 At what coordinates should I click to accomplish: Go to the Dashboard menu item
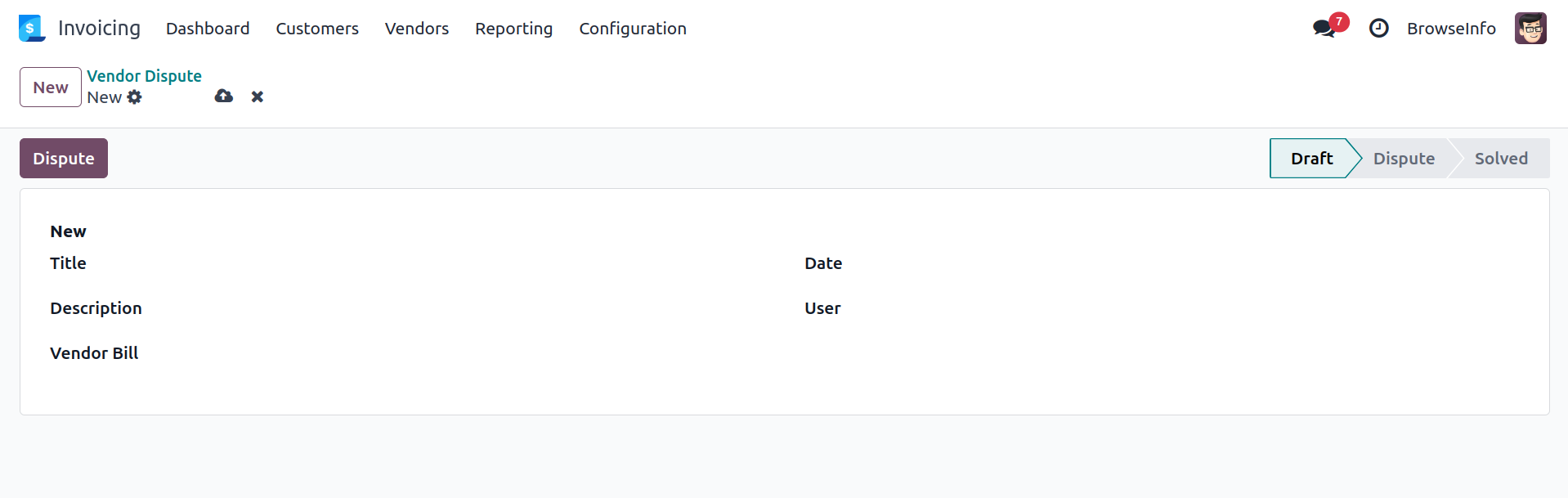[208, 29]
